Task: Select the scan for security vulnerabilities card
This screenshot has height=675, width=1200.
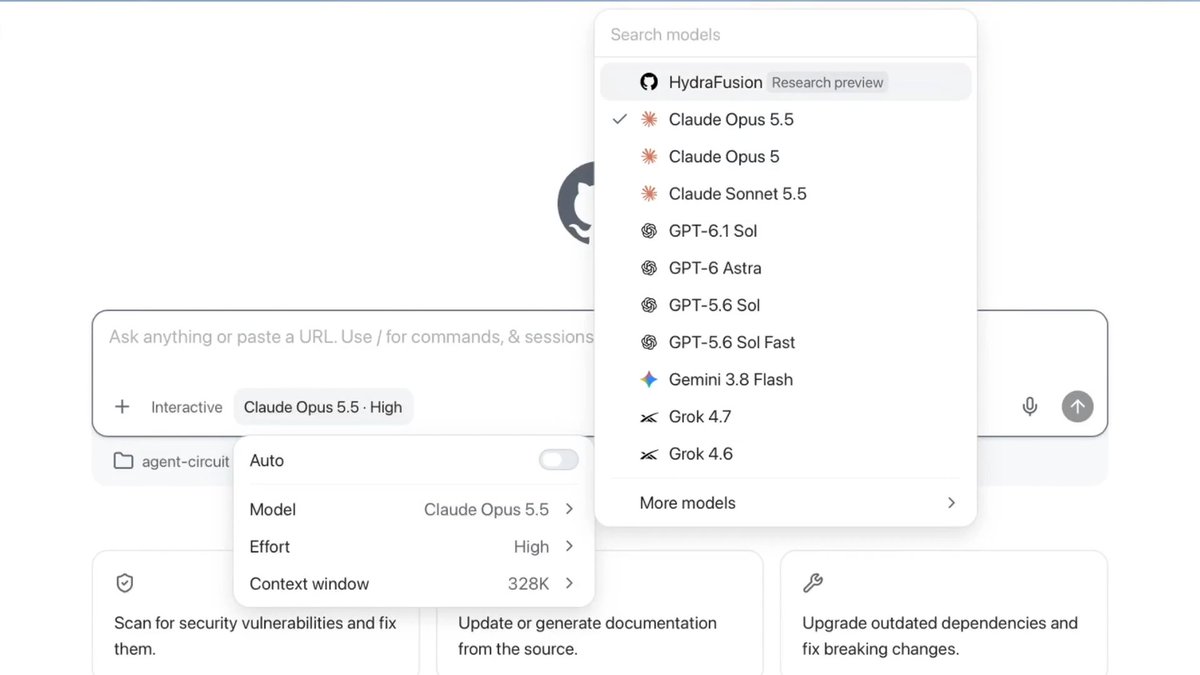Action: 256,612
